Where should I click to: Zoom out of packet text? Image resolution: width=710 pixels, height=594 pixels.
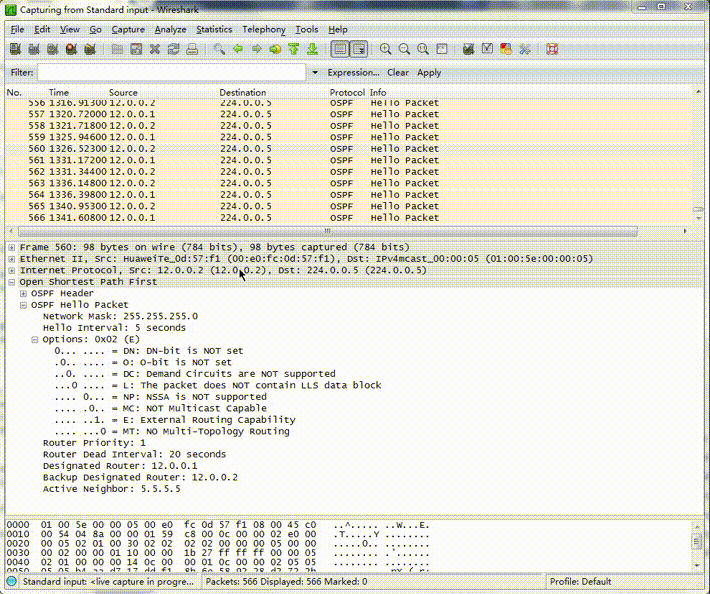(404, 49)
